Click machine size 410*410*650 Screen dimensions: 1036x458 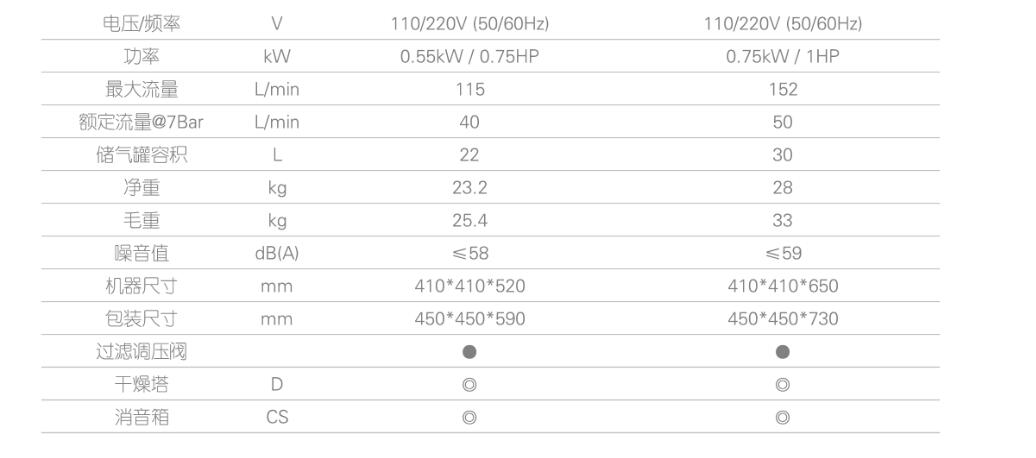click(783, 286)
